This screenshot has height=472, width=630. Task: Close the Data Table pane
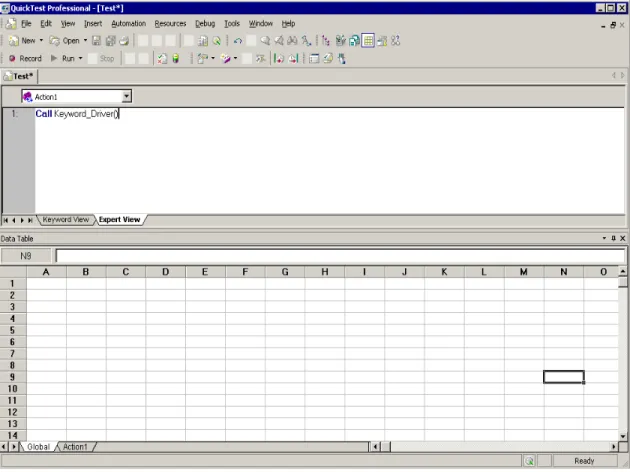coord(623,239)
